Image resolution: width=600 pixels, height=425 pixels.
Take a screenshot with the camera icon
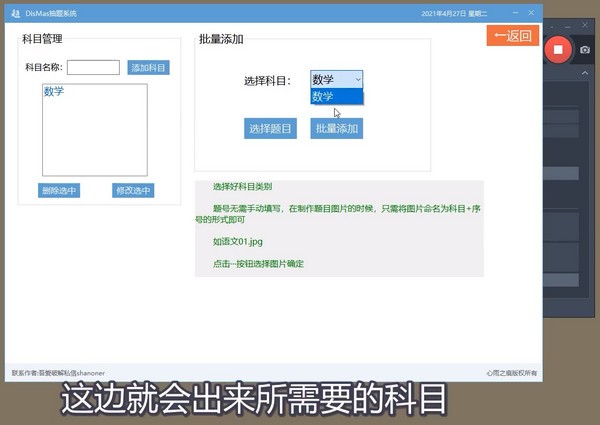click(x=585, y=50)
